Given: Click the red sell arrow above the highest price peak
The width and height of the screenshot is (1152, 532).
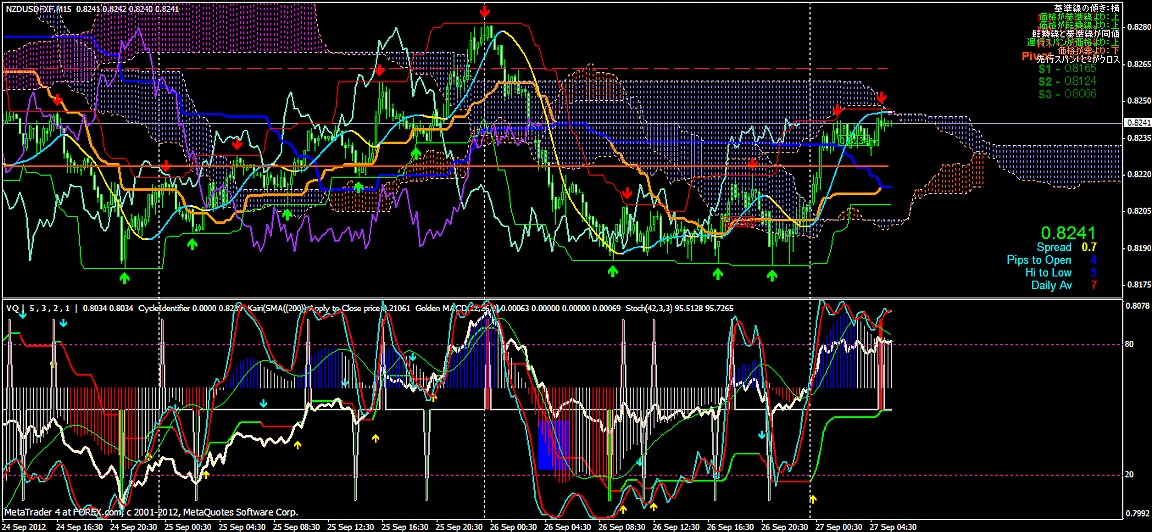Looking at the screenshot, I should [485, 11].
